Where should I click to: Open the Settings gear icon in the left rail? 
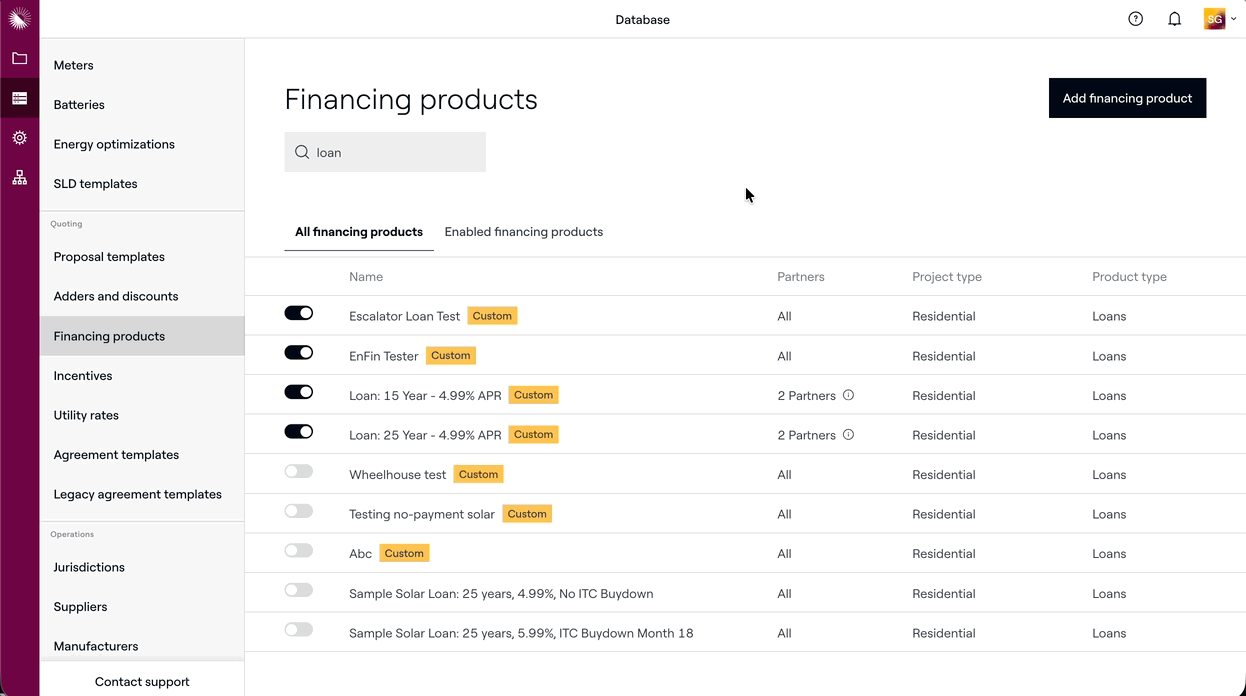point(19,138)
